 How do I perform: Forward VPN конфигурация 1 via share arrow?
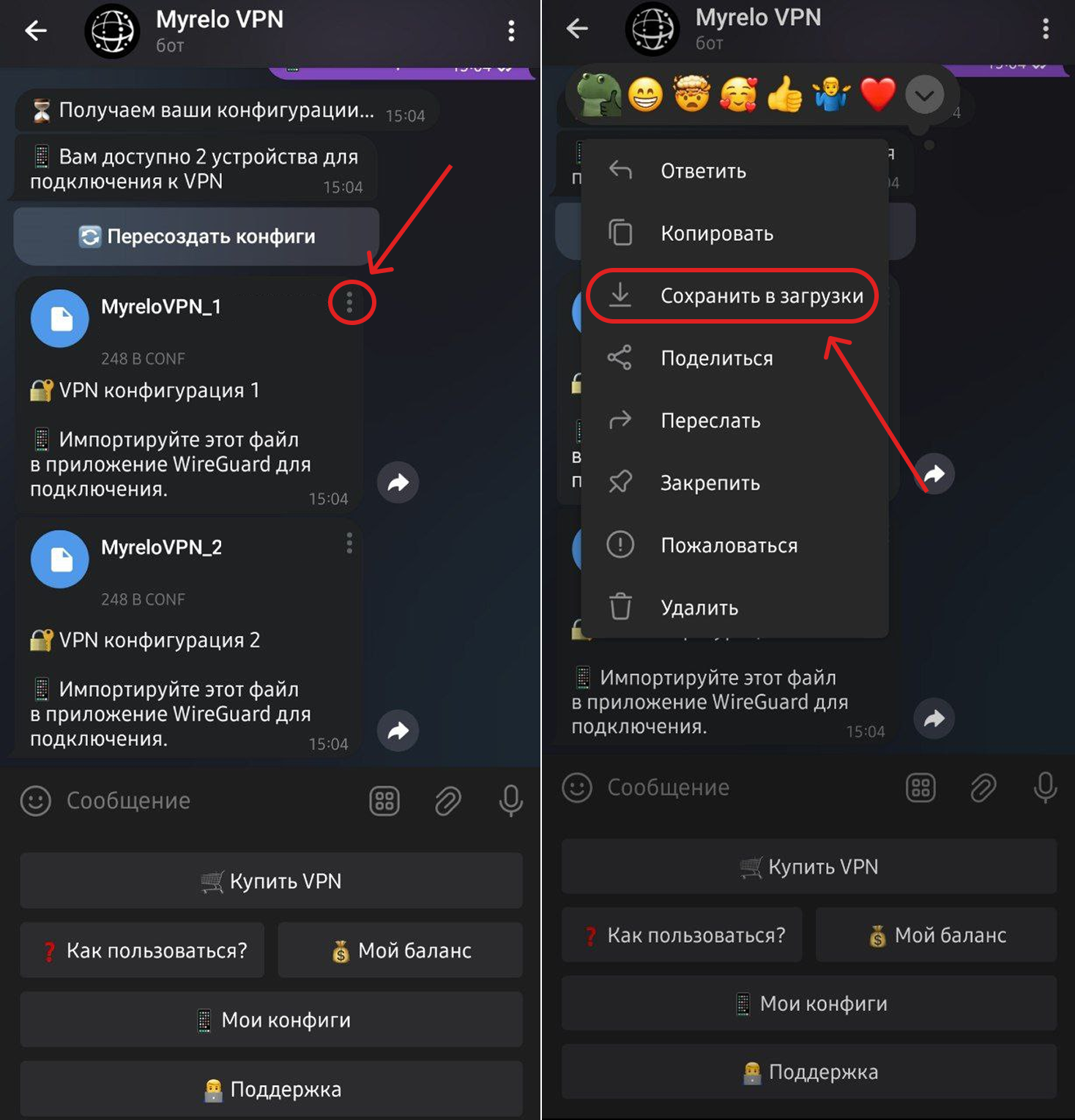tap(398, 482)
